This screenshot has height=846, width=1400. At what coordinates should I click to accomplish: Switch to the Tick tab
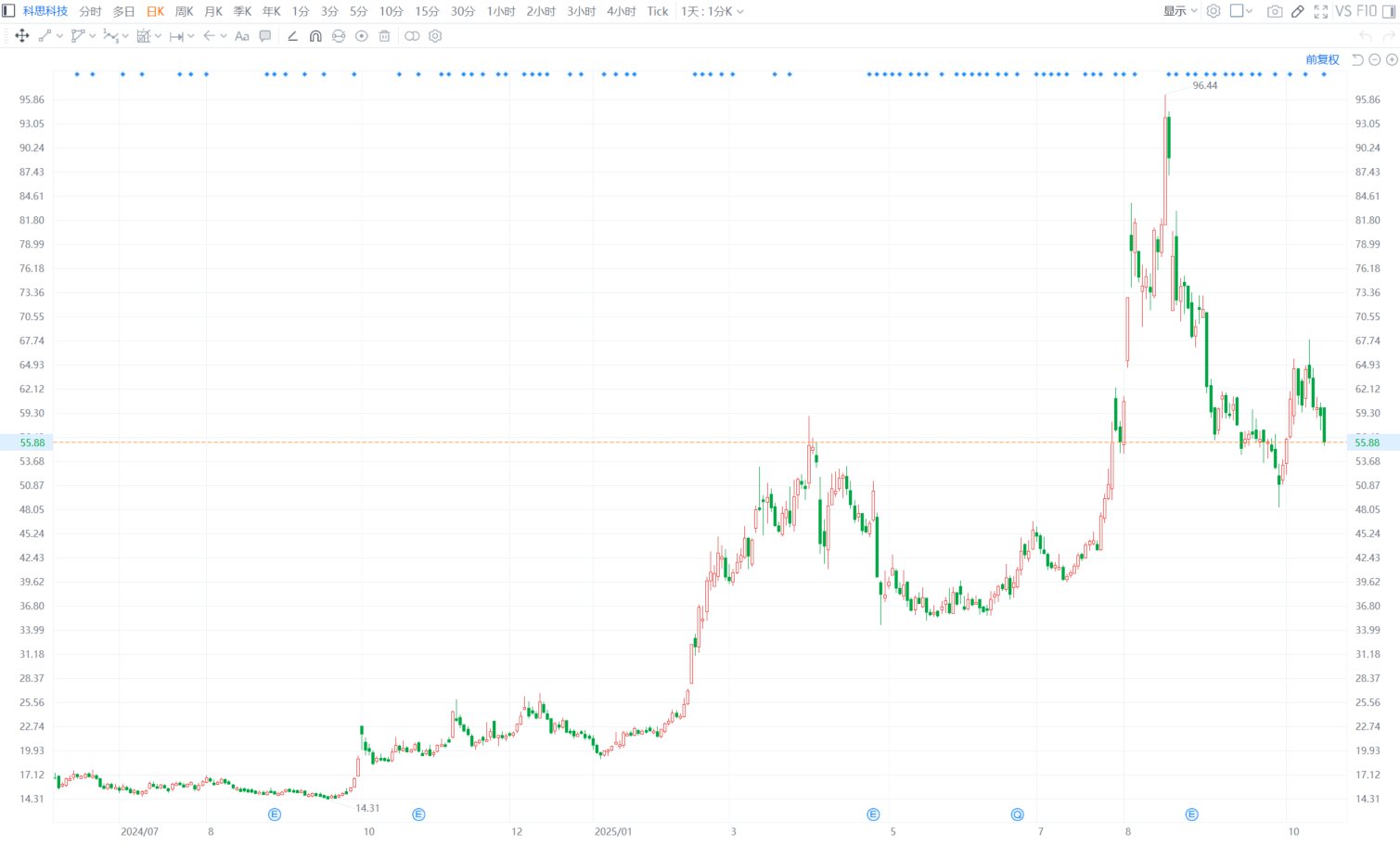point(658,11)
